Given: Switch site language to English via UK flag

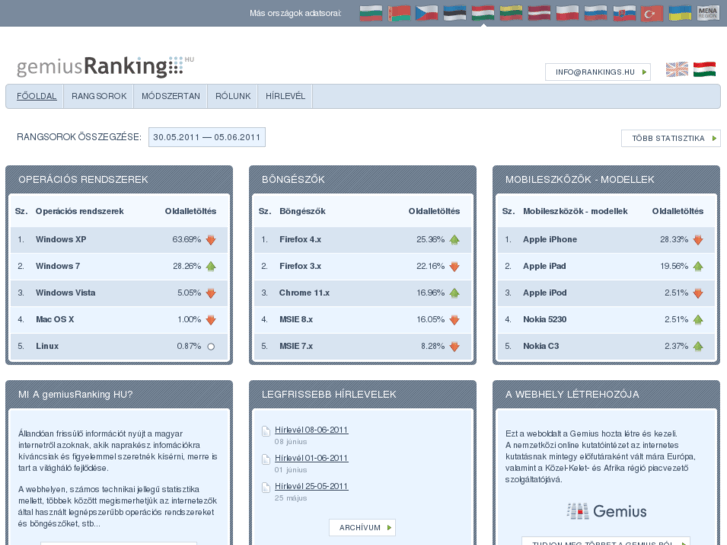Looking at the screenshot, I should (x=677, y=70).
